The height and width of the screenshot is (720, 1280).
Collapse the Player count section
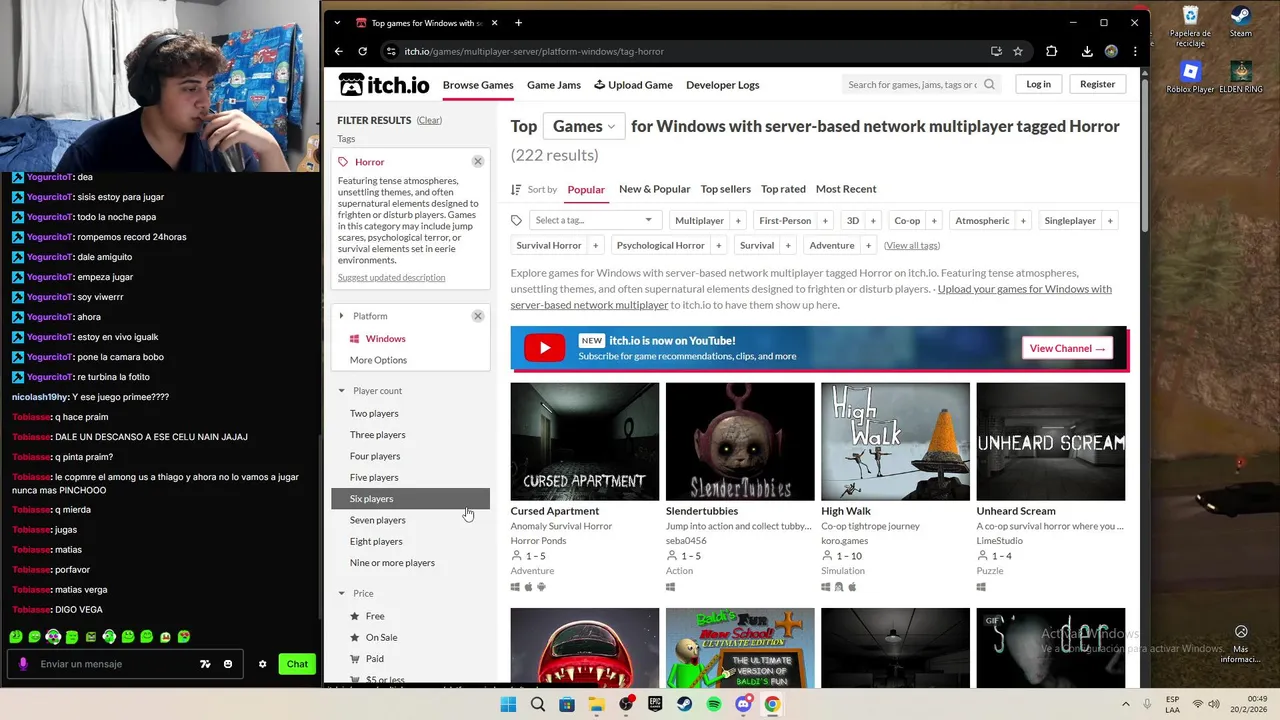point(341,391)
